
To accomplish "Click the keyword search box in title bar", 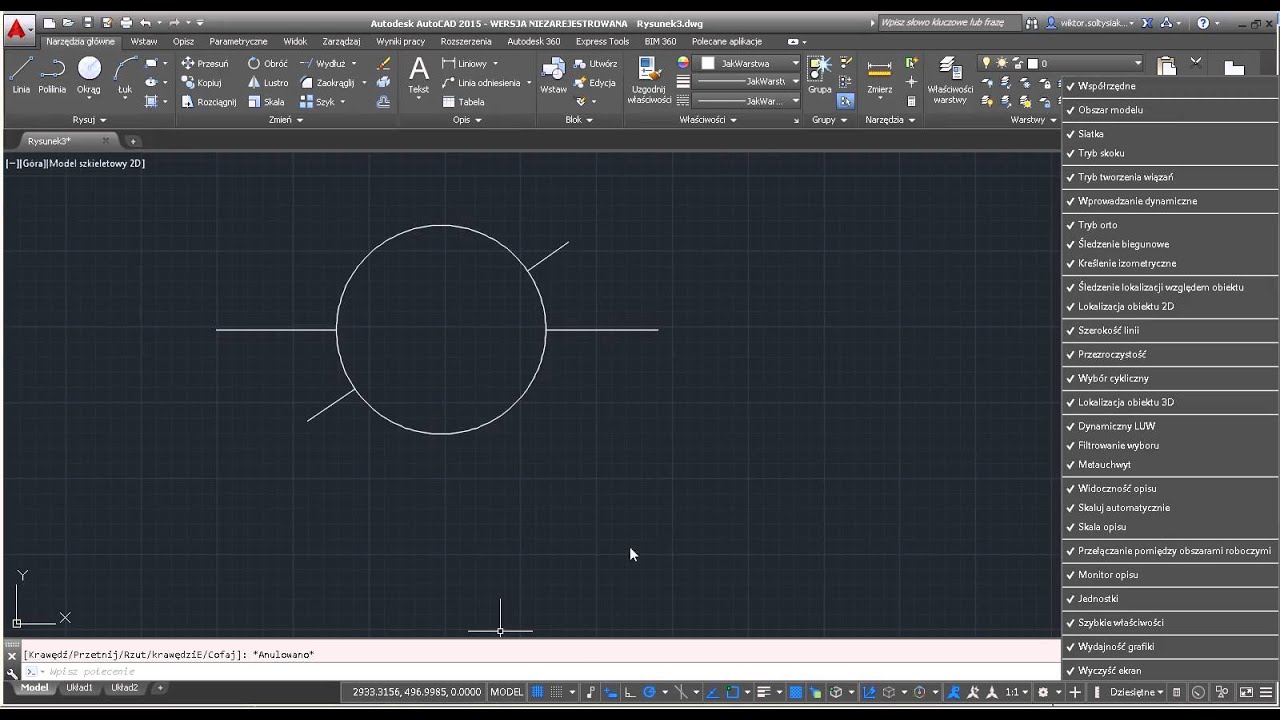I will (x=950, y=22).
